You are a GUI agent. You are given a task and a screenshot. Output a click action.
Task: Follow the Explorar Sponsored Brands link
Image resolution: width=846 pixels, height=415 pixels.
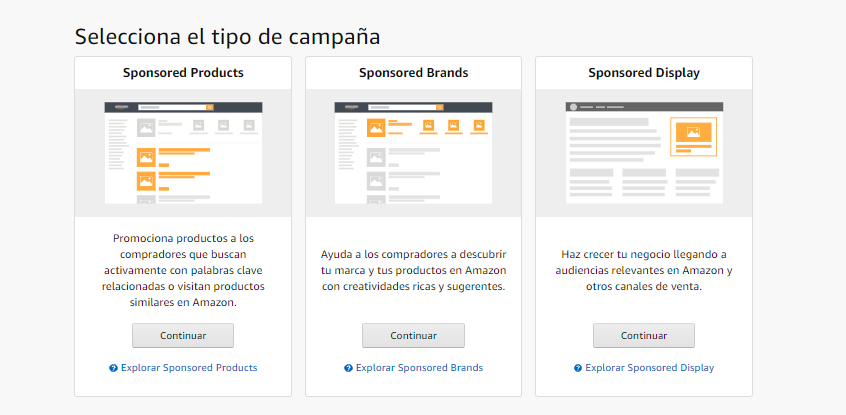tap(419, 368)
